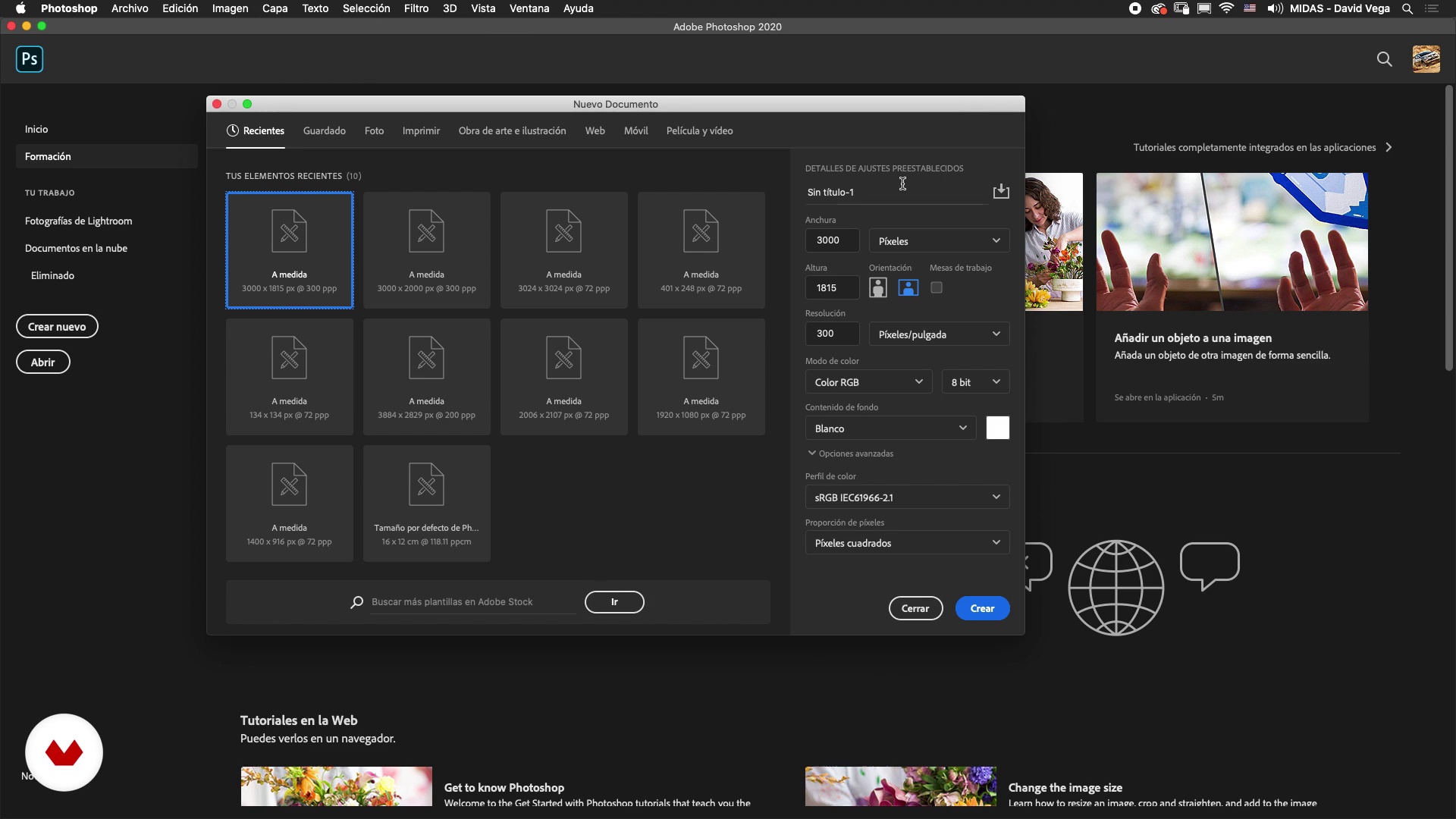The width and height of the screenshot is (1456, 819).
Task: Open the search magnifier in Photoshop header
Action: coord(1384,59)
